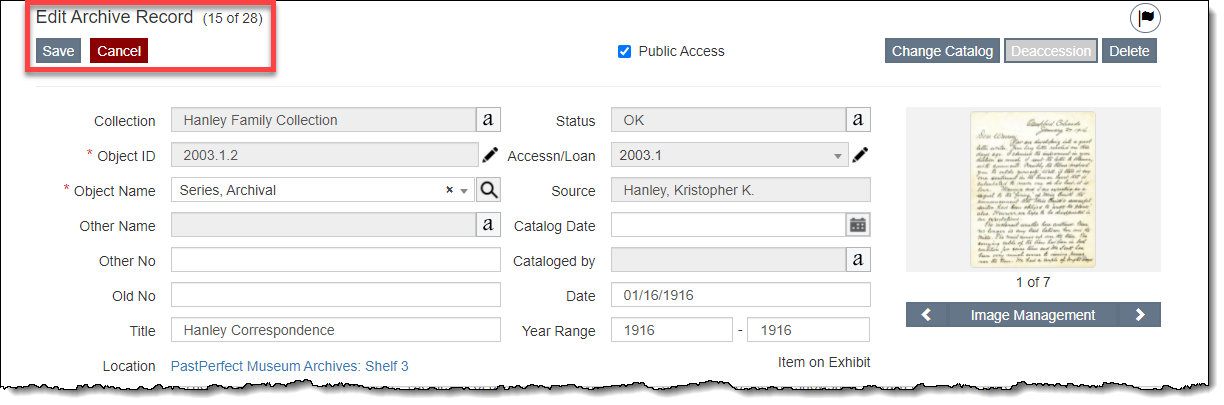Click into the Title input field

coord(335,330)
